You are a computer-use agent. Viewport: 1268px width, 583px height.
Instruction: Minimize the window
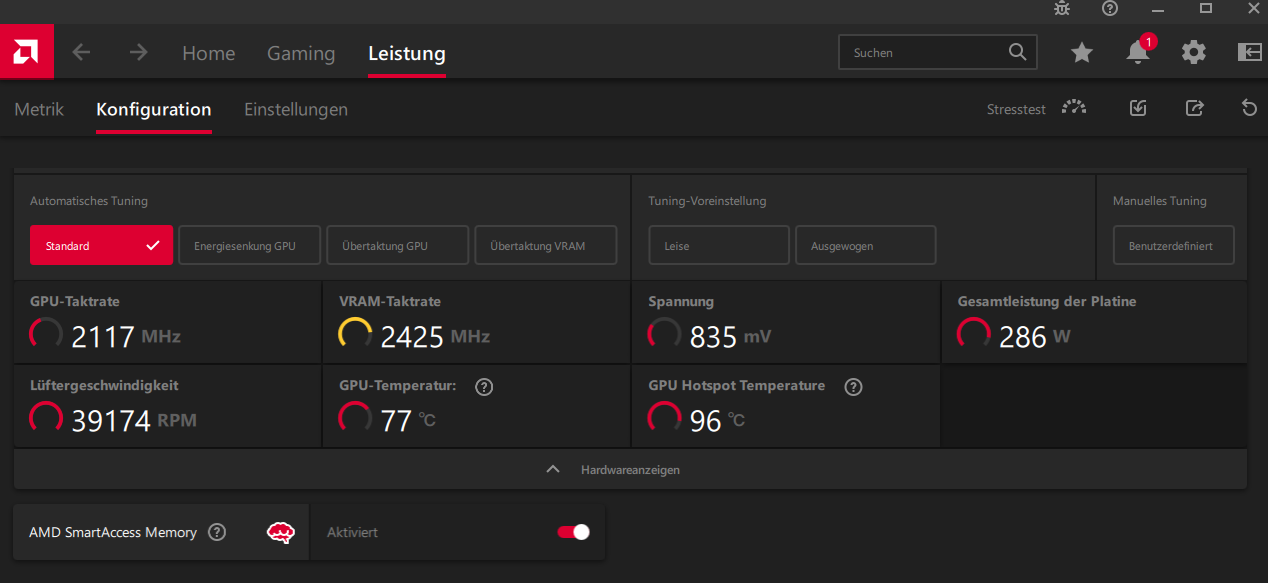1158,8
